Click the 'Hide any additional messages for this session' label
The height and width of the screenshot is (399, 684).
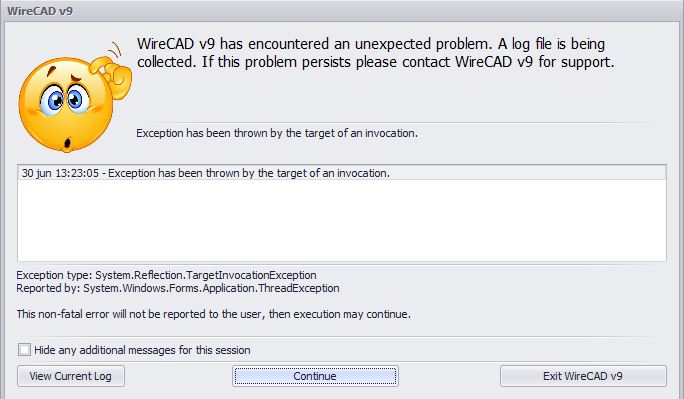click(142, 350)
